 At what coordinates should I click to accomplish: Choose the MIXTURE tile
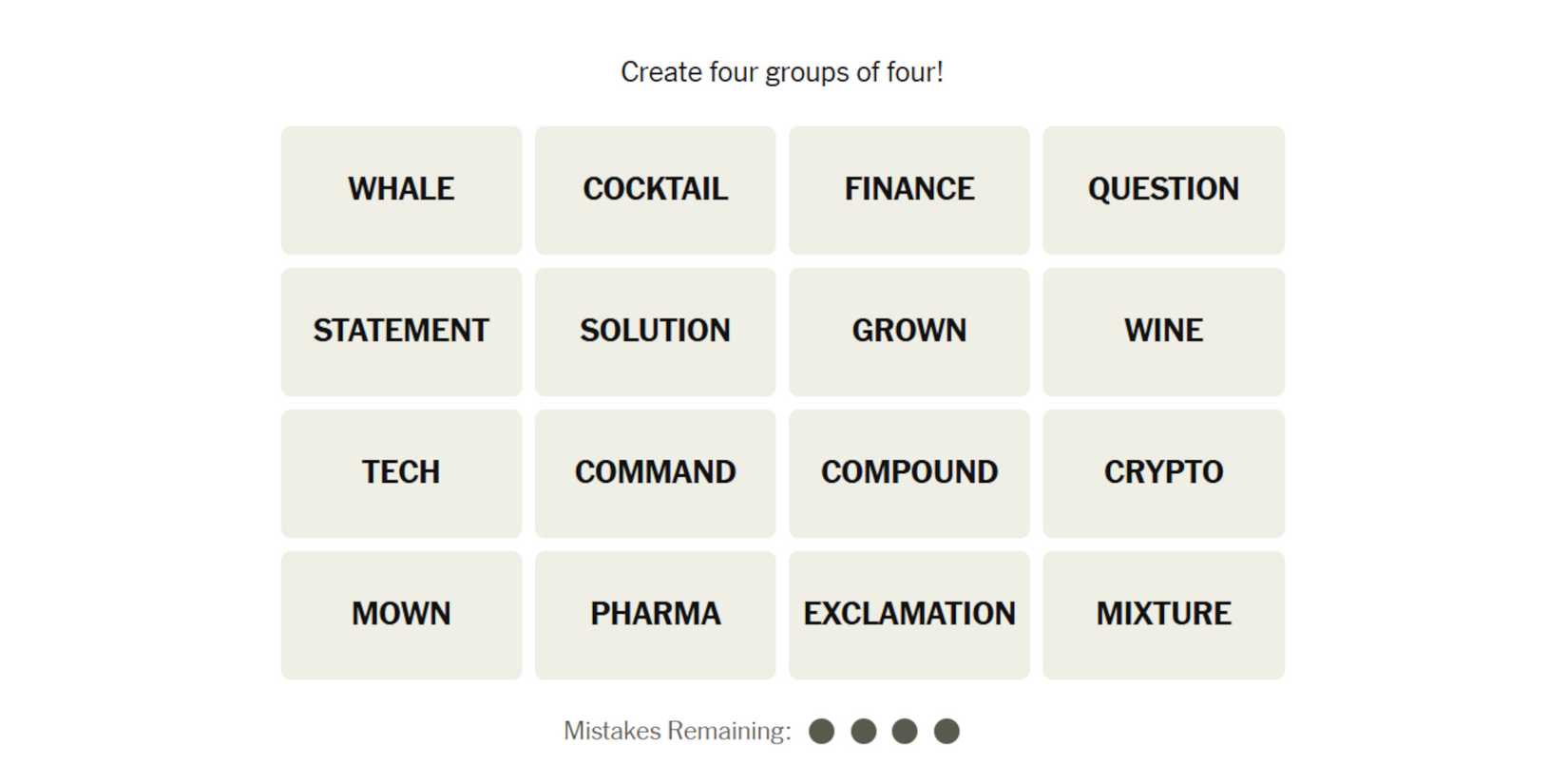click(1163, 615)
